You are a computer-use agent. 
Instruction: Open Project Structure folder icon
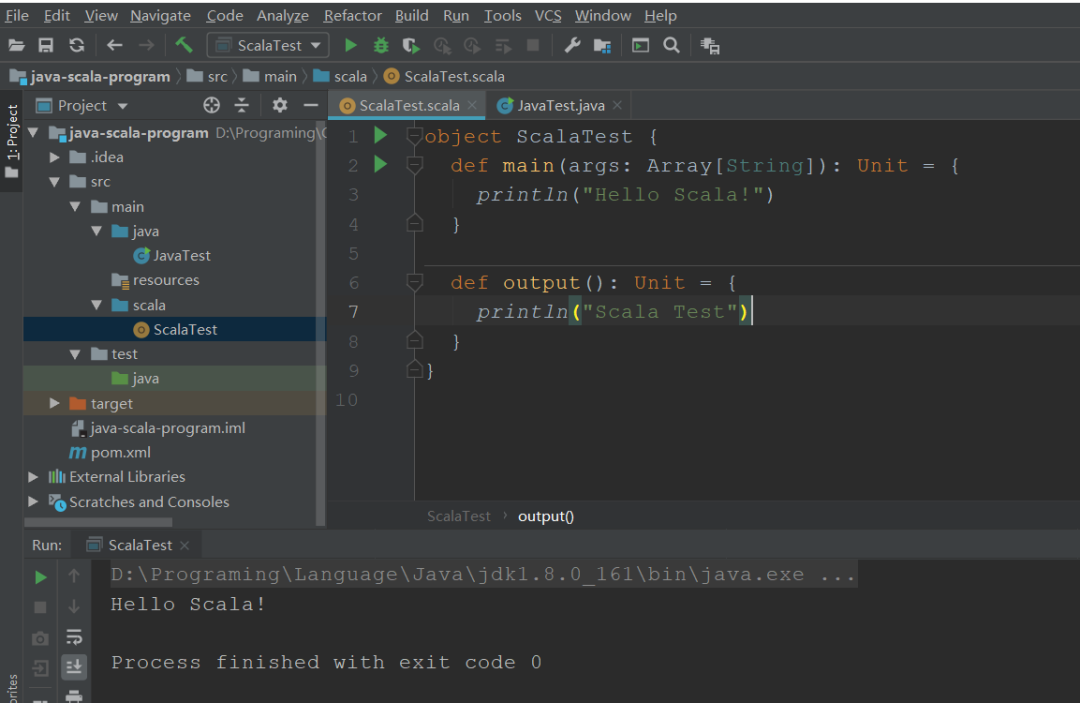pyautogui.click(x=603, y=46)
